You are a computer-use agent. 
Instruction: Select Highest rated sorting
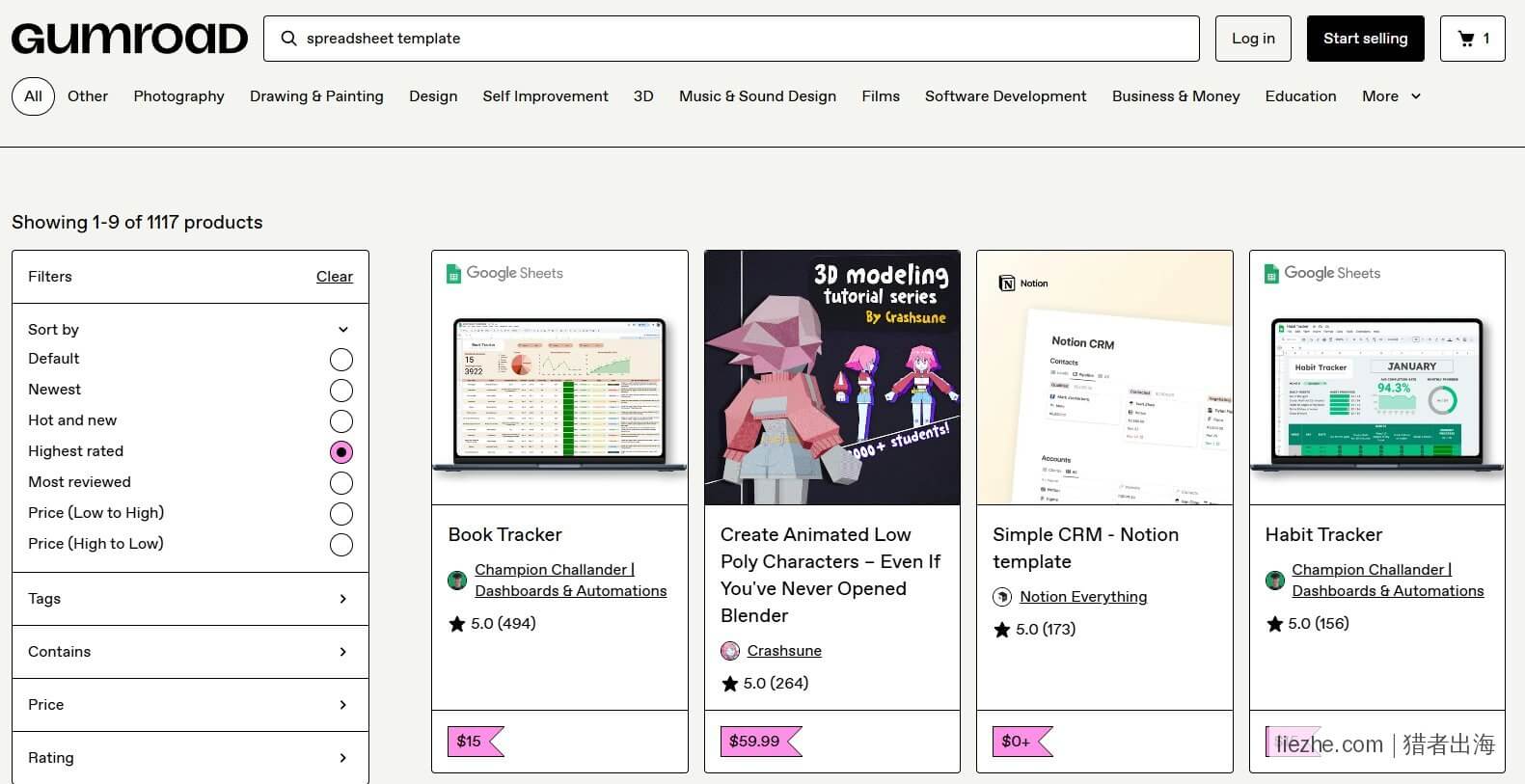pyautogui.click(x=341, y=452)
